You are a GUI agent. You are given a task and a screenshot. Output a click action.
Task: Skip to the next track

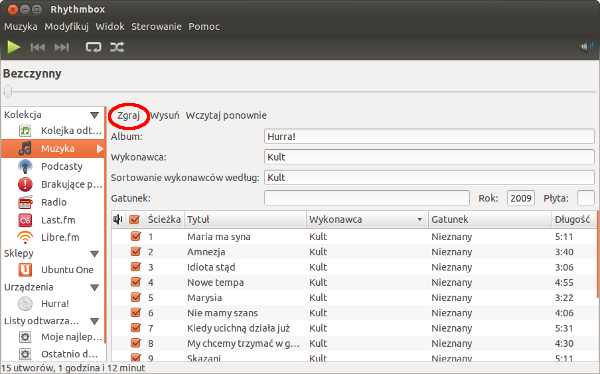coord(61,47)
